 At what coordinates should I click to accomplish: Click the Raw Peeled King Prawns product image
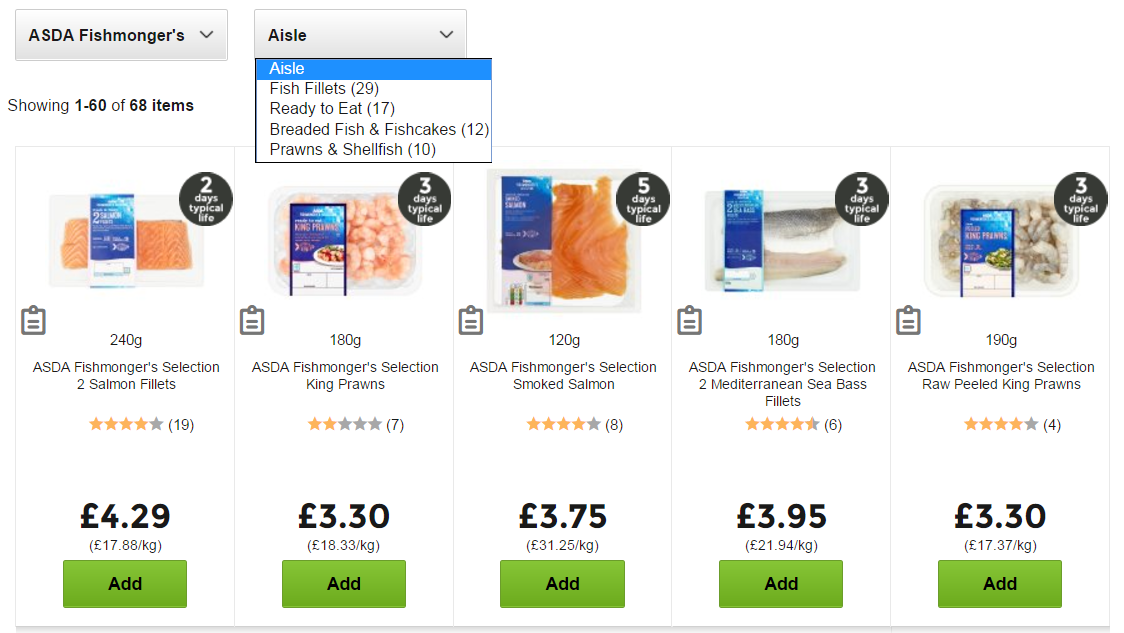1000,240
